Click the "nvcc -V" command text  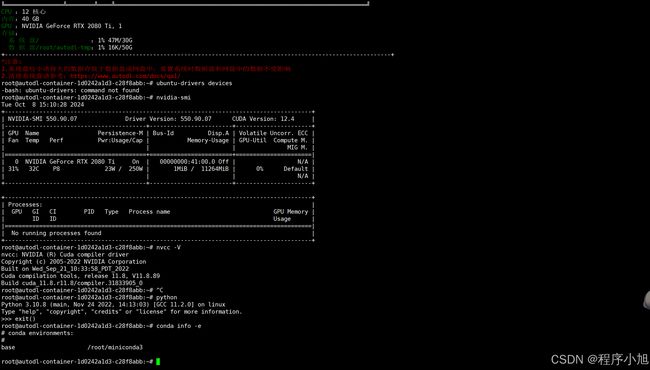(168, 247)
